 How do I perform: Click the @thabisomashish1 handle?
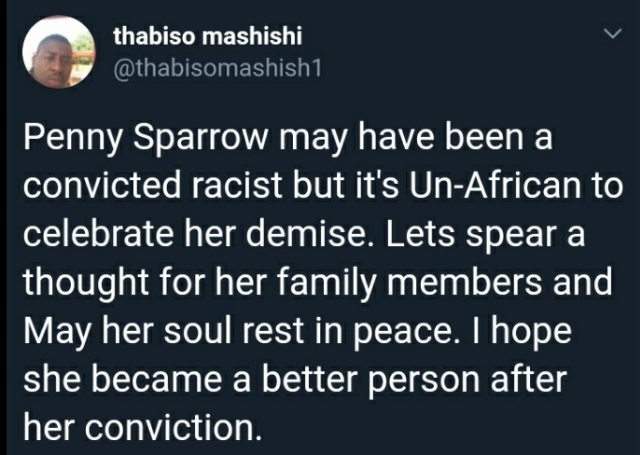pos(218,68)
